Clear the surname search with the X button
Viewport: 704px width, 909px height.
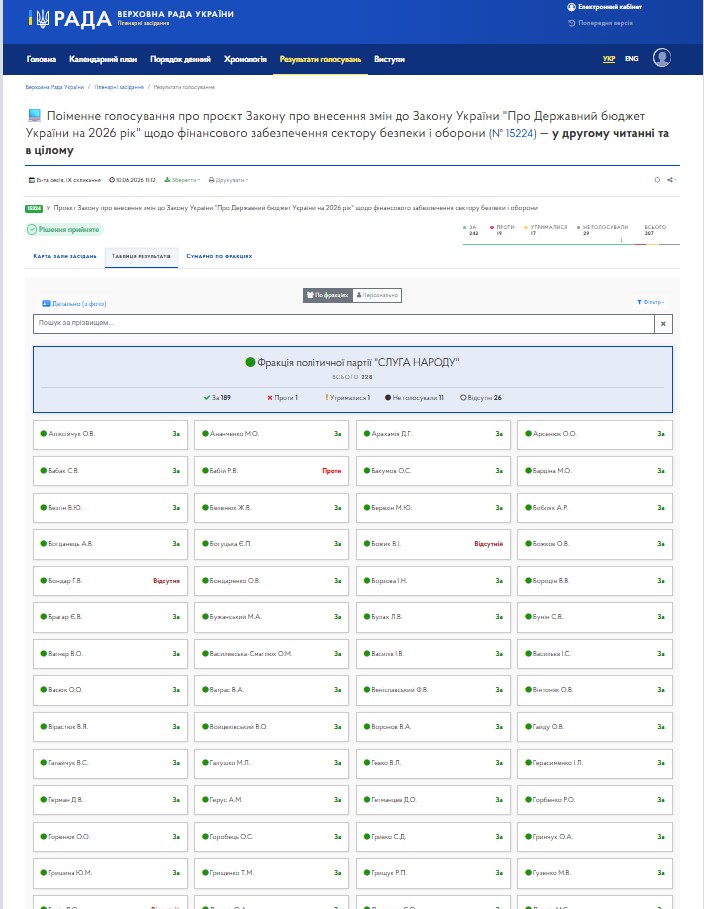663,323
